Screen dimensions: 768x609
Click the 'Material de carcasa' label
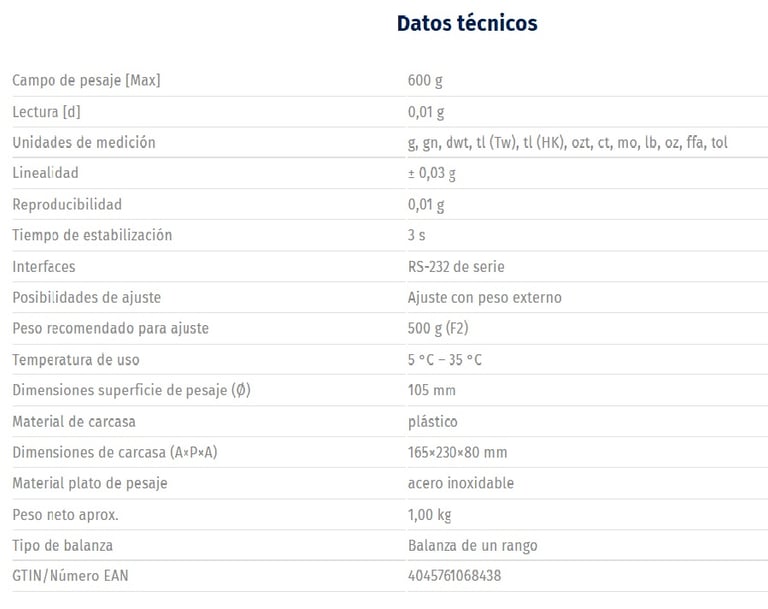74,421
